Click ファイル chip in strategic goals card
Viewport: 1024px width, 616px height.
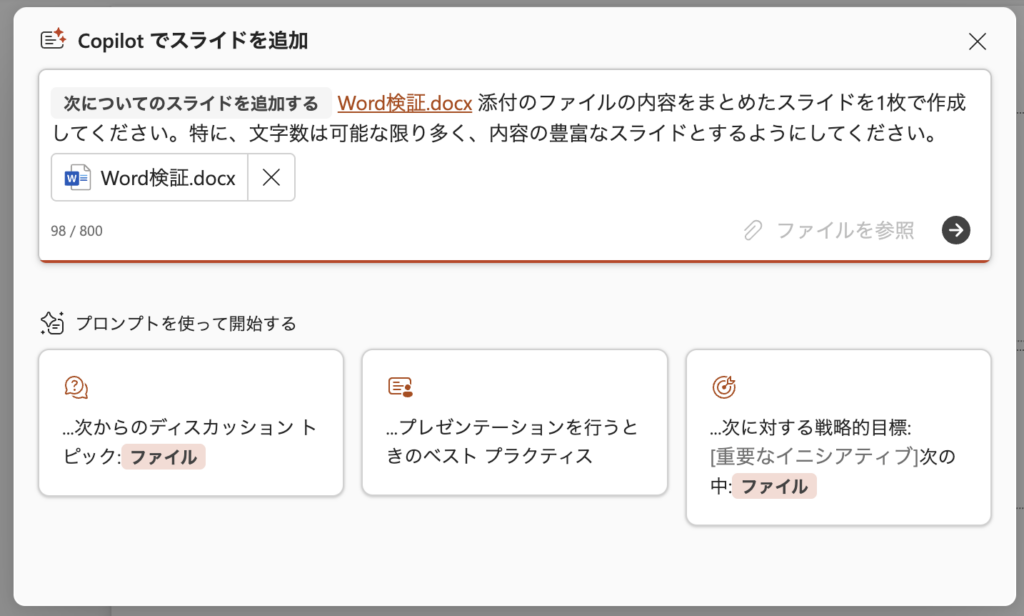pos(774,487)
